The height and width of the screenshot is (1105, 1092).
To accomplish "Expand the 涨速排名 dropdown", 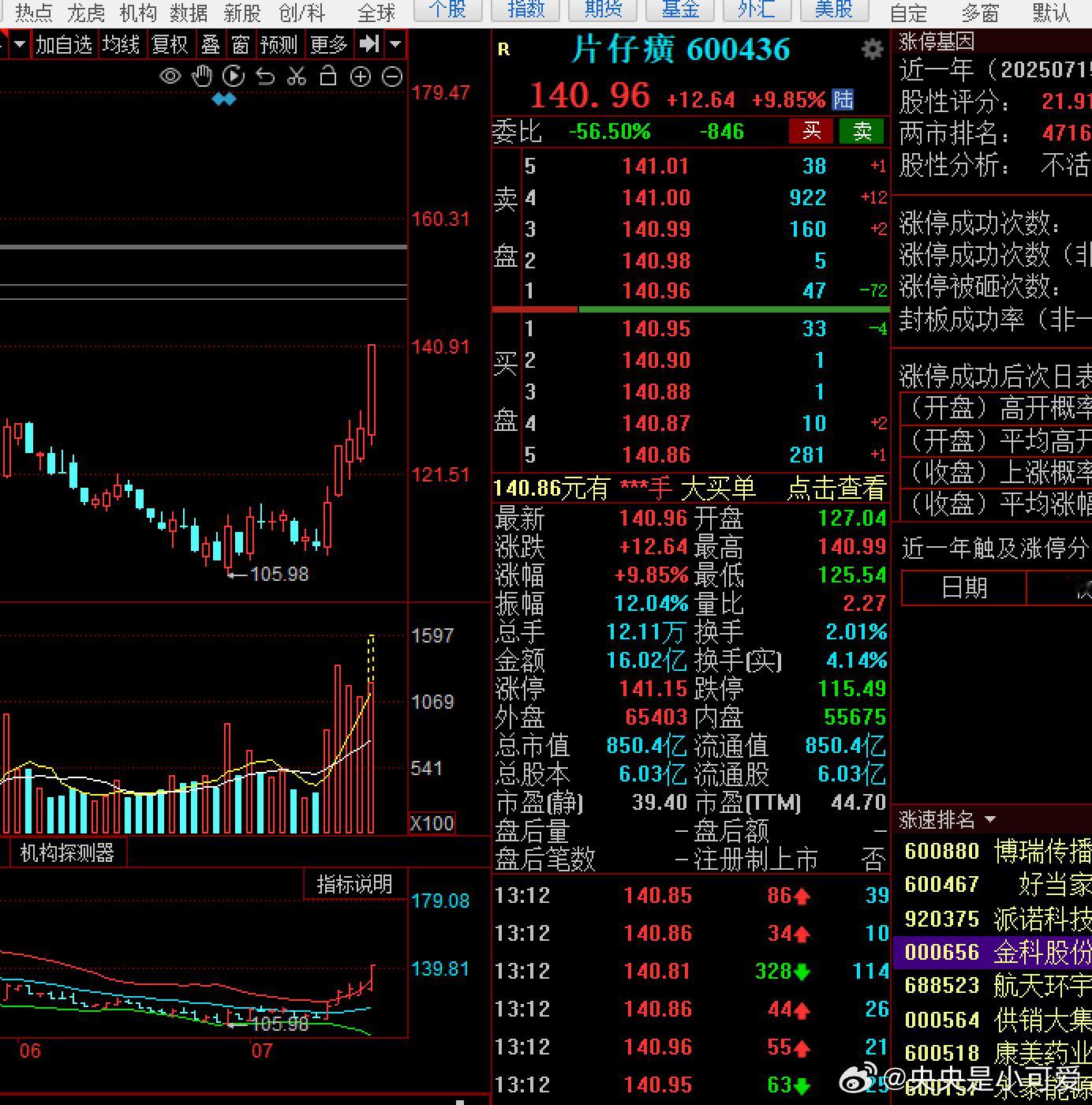I will (x=990, y=820).
